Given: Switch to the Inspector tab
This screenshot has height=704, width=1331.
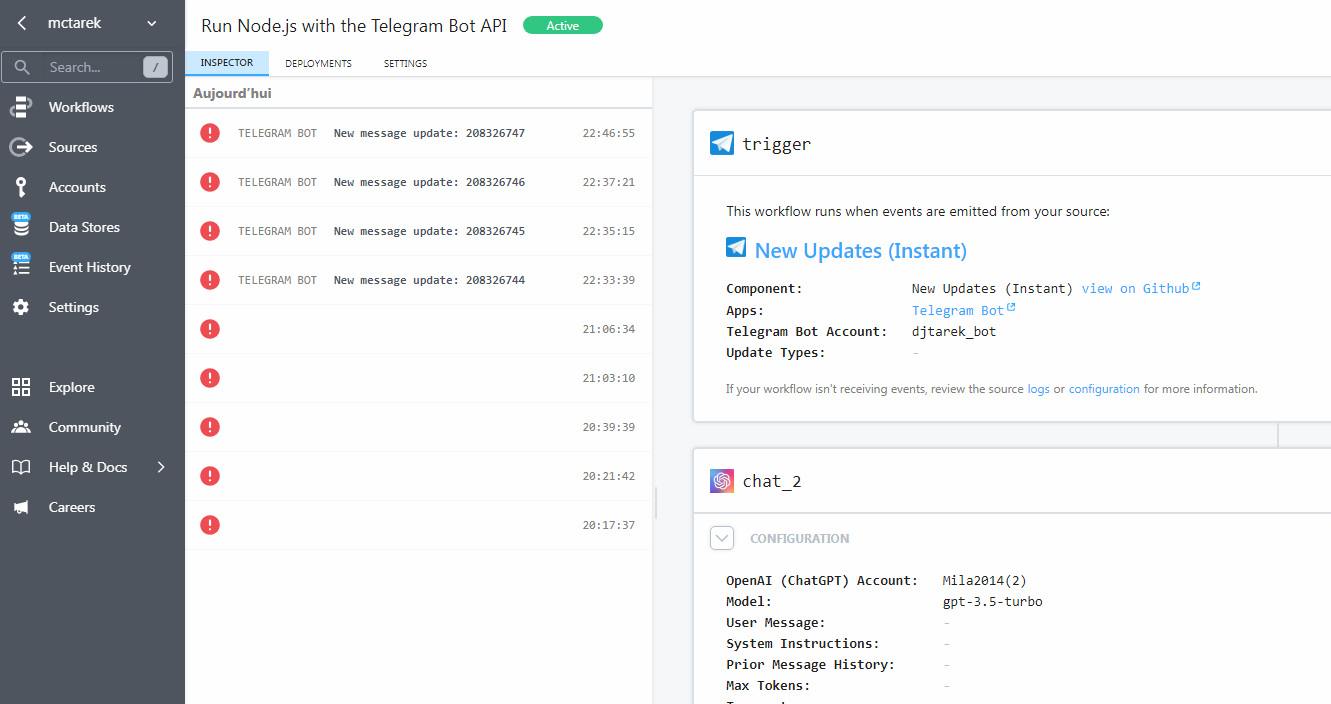Looking at the screenshot, I should coord(227,63).
